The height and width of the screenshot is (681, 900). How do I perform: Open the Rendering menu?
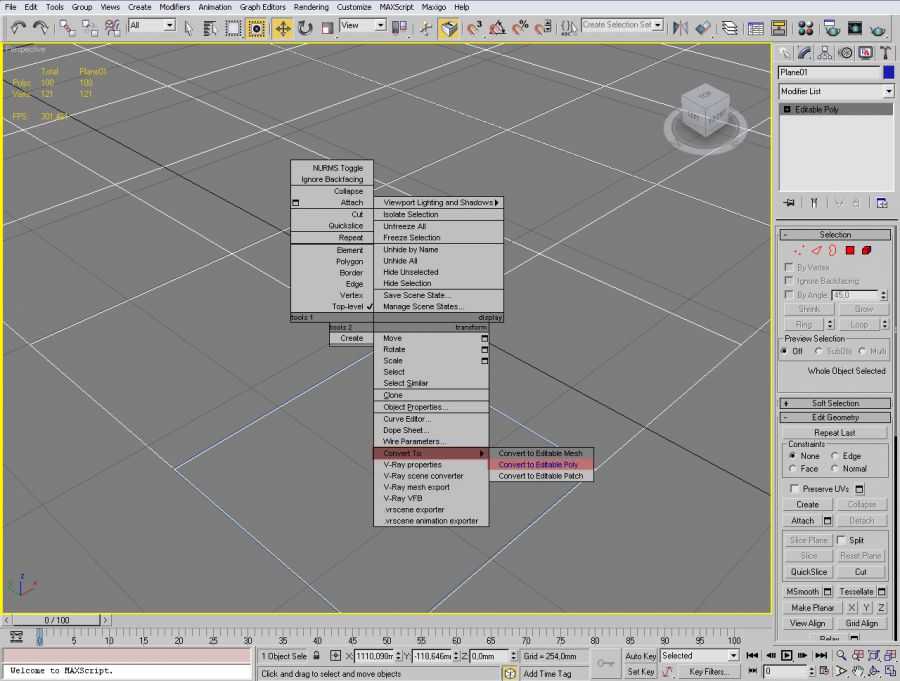[311, 7]
